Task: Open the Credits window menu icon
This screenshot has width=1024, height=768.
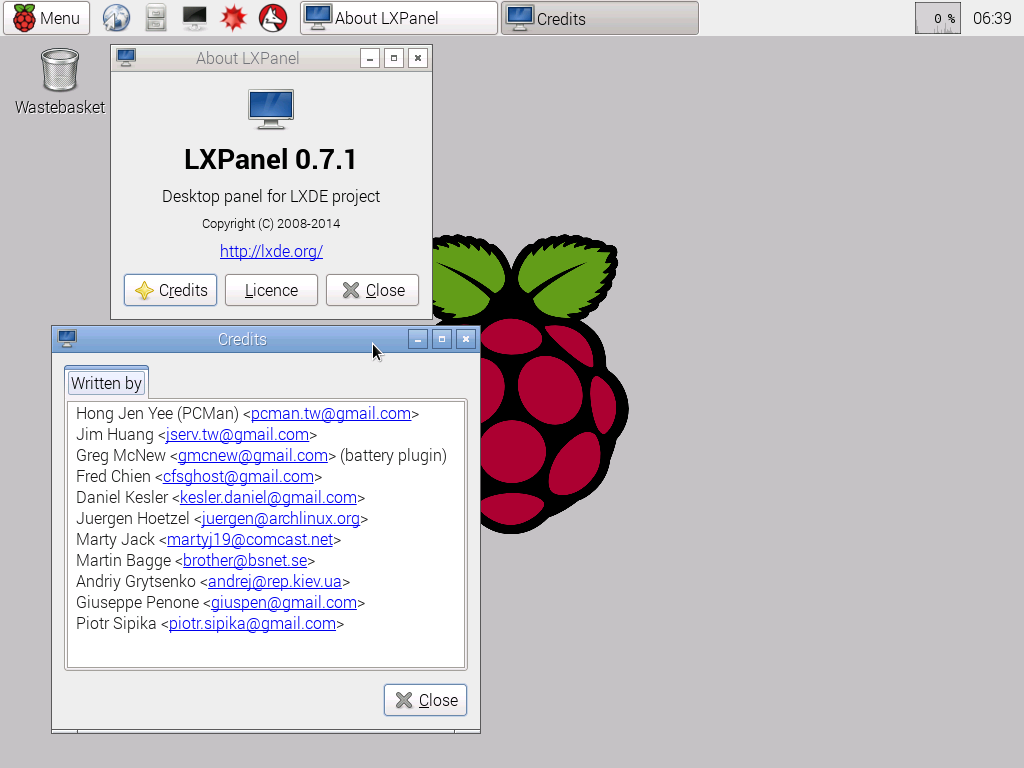Action: click(67, 338)
